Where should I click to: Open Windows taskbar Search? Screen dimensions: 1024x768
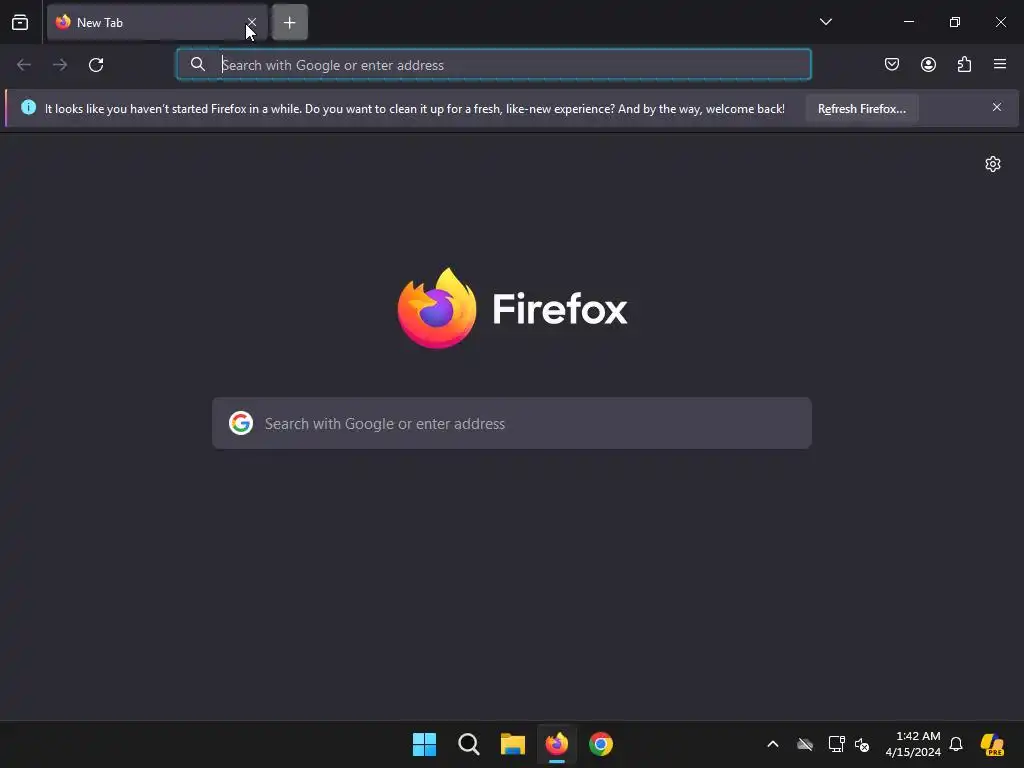pos(469,744)
